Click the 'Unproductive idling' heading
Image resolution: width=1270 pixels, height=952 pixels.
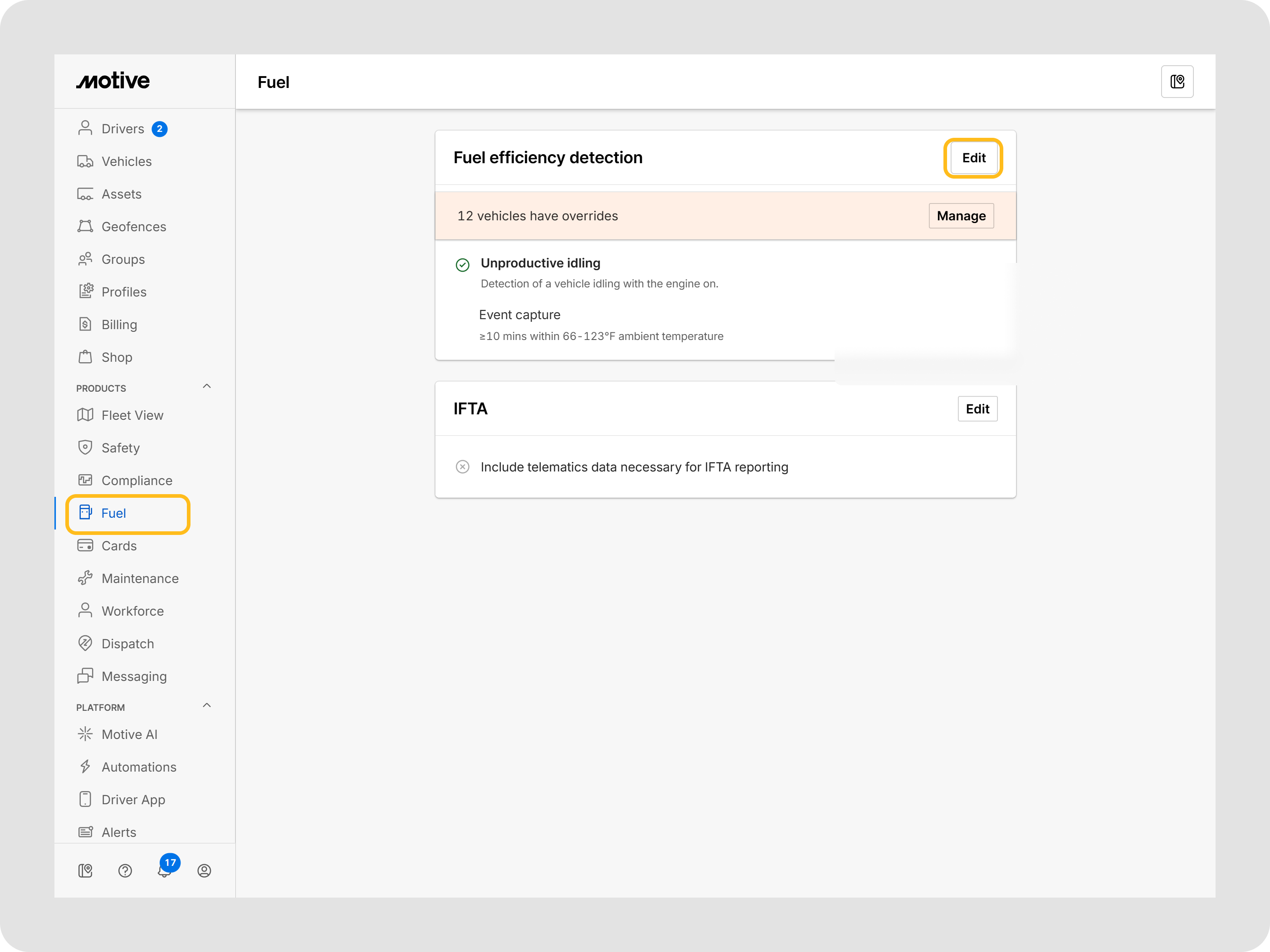[x=540, y=263]
